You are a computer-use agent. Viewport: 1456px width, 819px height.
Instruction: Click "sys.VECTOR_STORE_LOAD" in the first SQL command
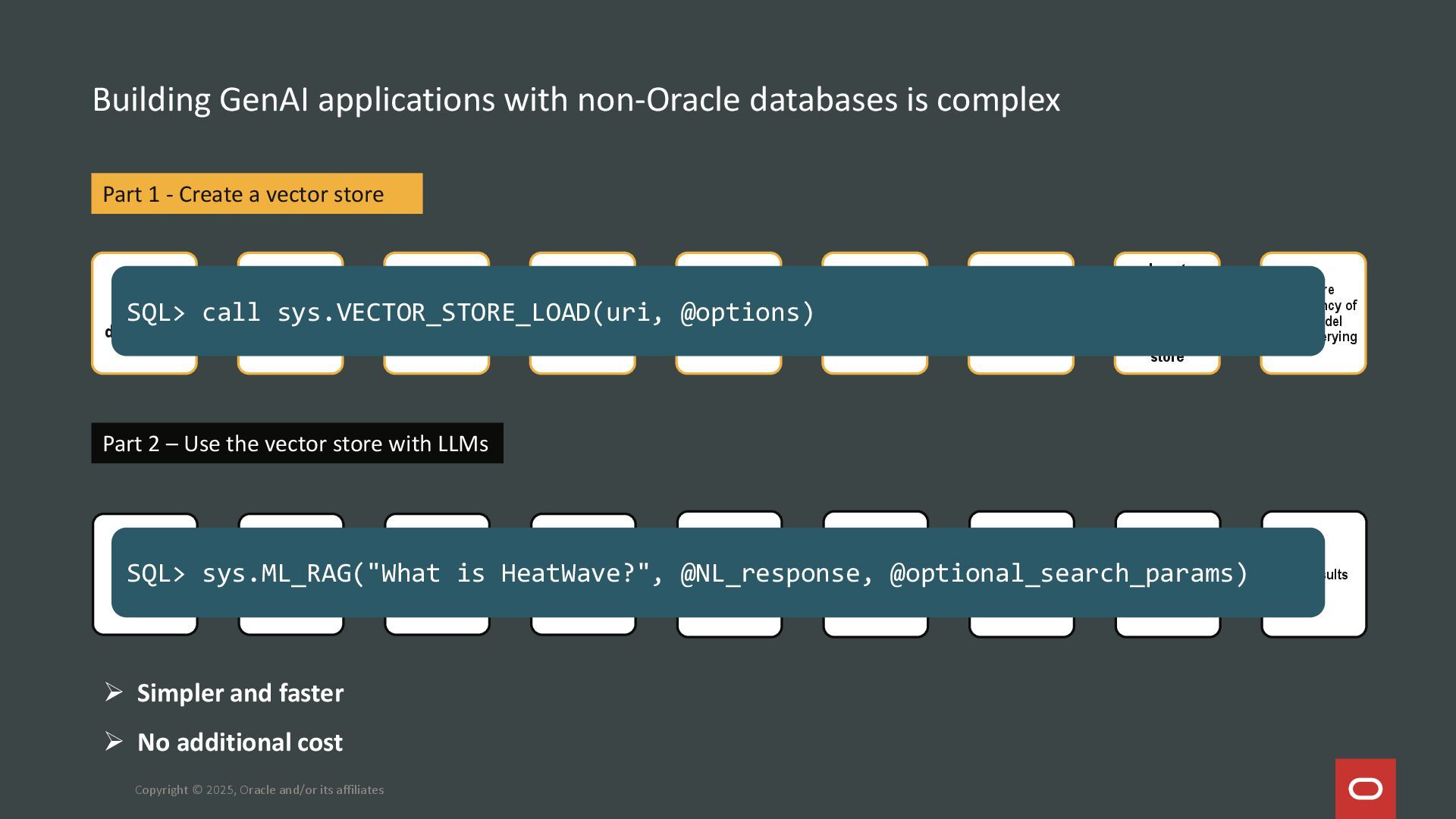pos(434,312)
